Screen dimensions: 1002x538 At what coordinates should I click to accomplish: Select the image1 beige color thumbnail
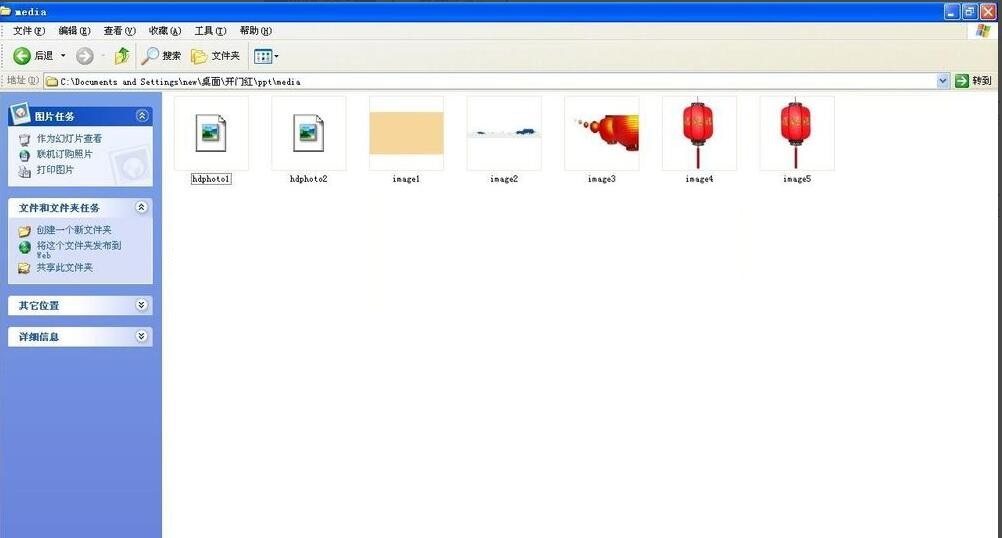(x=406, y=134)
